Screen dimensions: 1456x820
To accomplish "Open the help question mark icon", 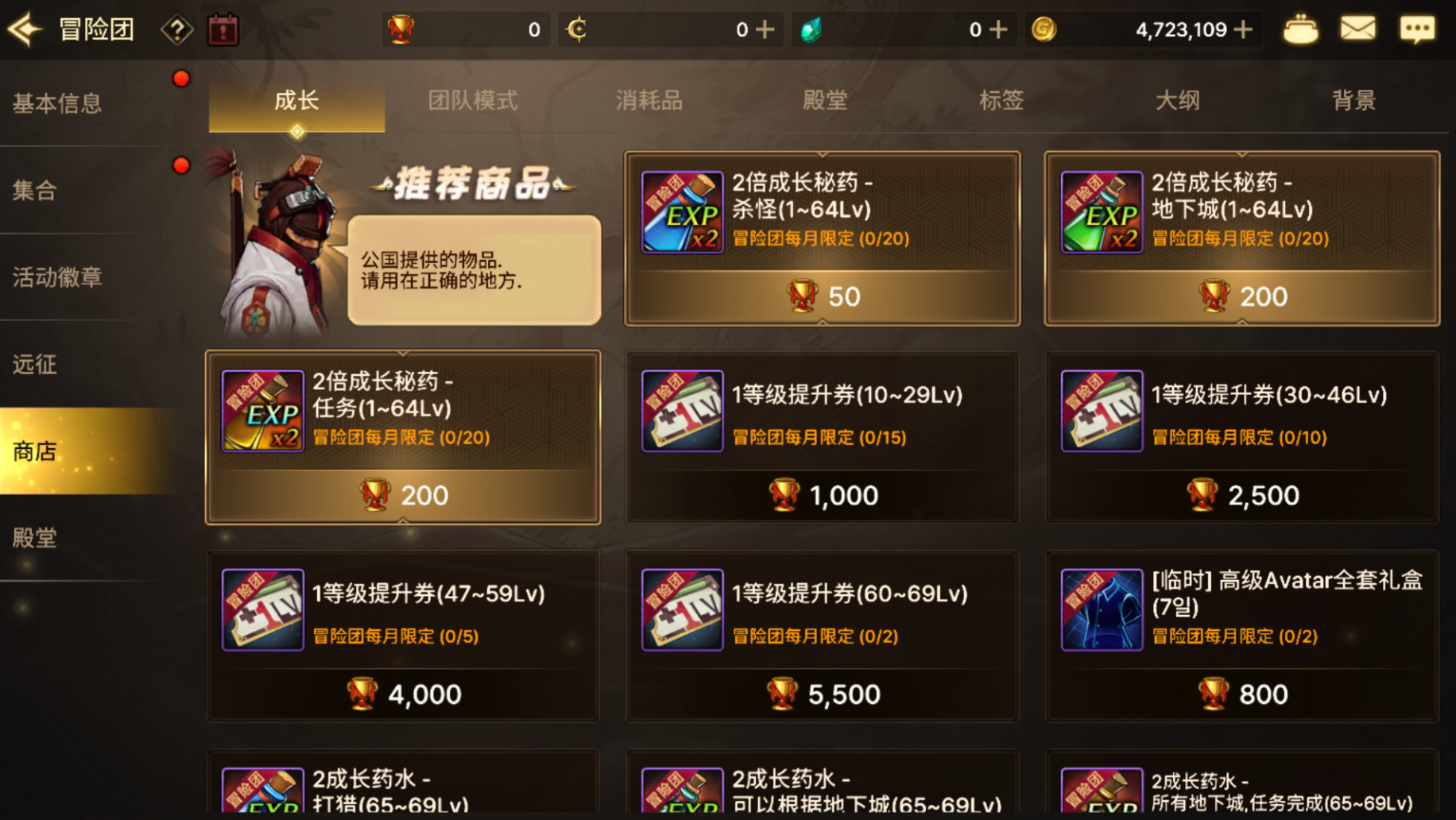I will (176, 30).
